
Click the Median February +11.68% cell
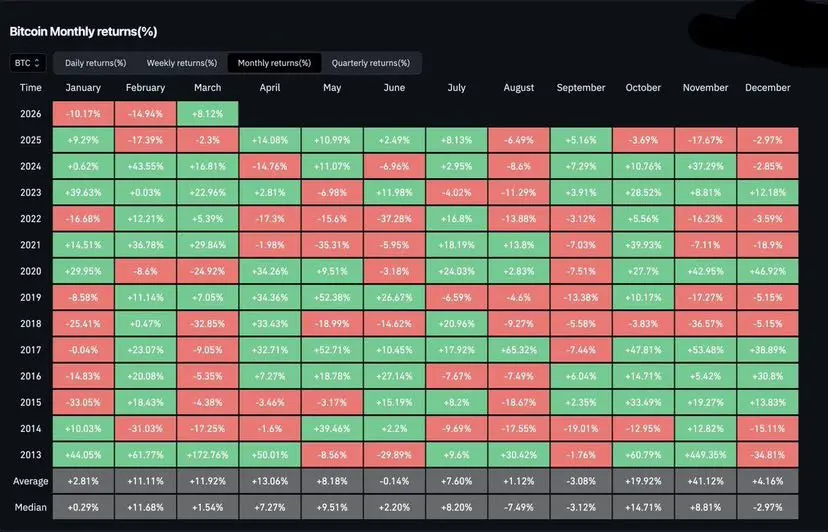click(145, 507)
